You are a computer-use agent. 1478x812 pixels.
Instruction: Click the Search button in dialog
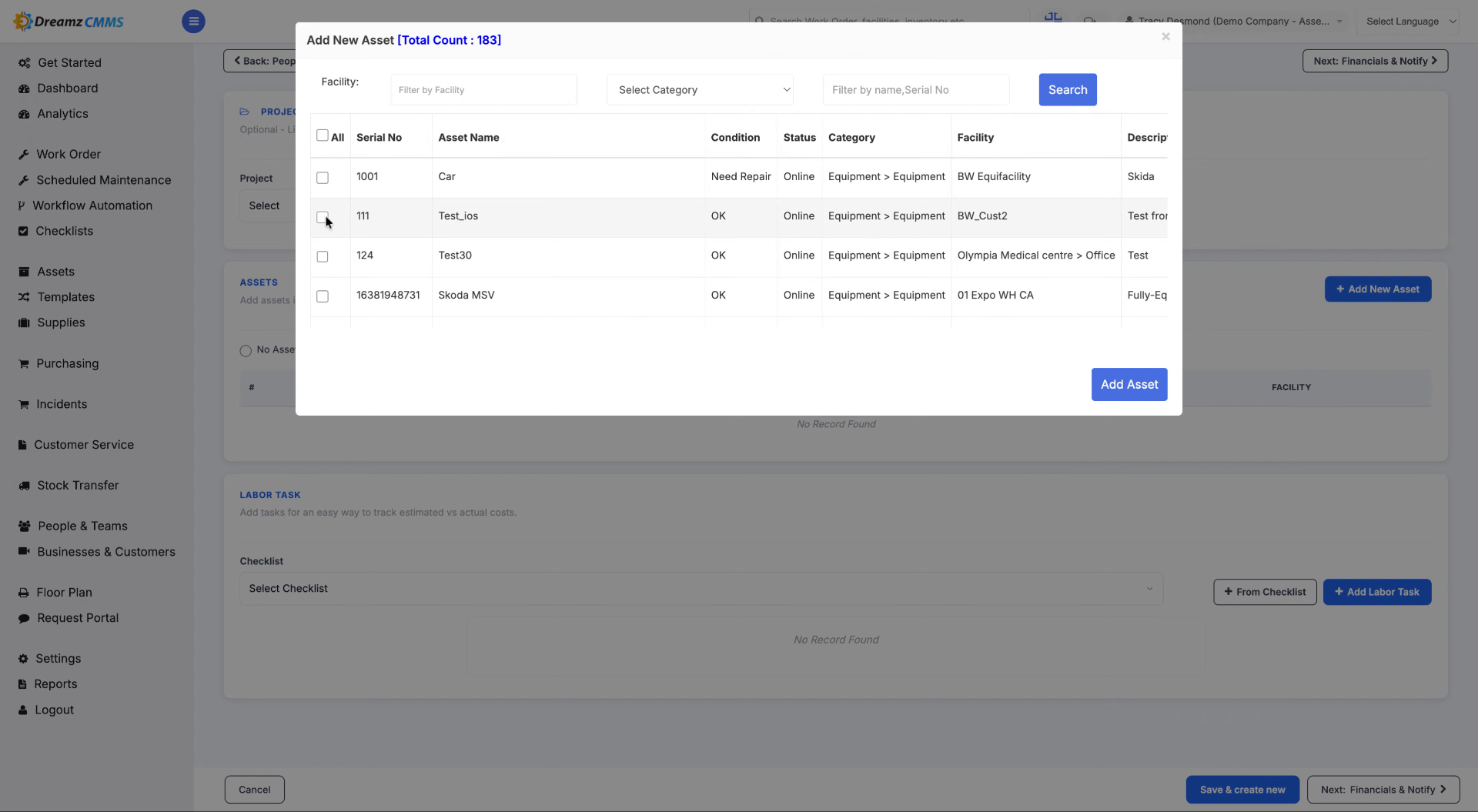[x=1068, y=90]
